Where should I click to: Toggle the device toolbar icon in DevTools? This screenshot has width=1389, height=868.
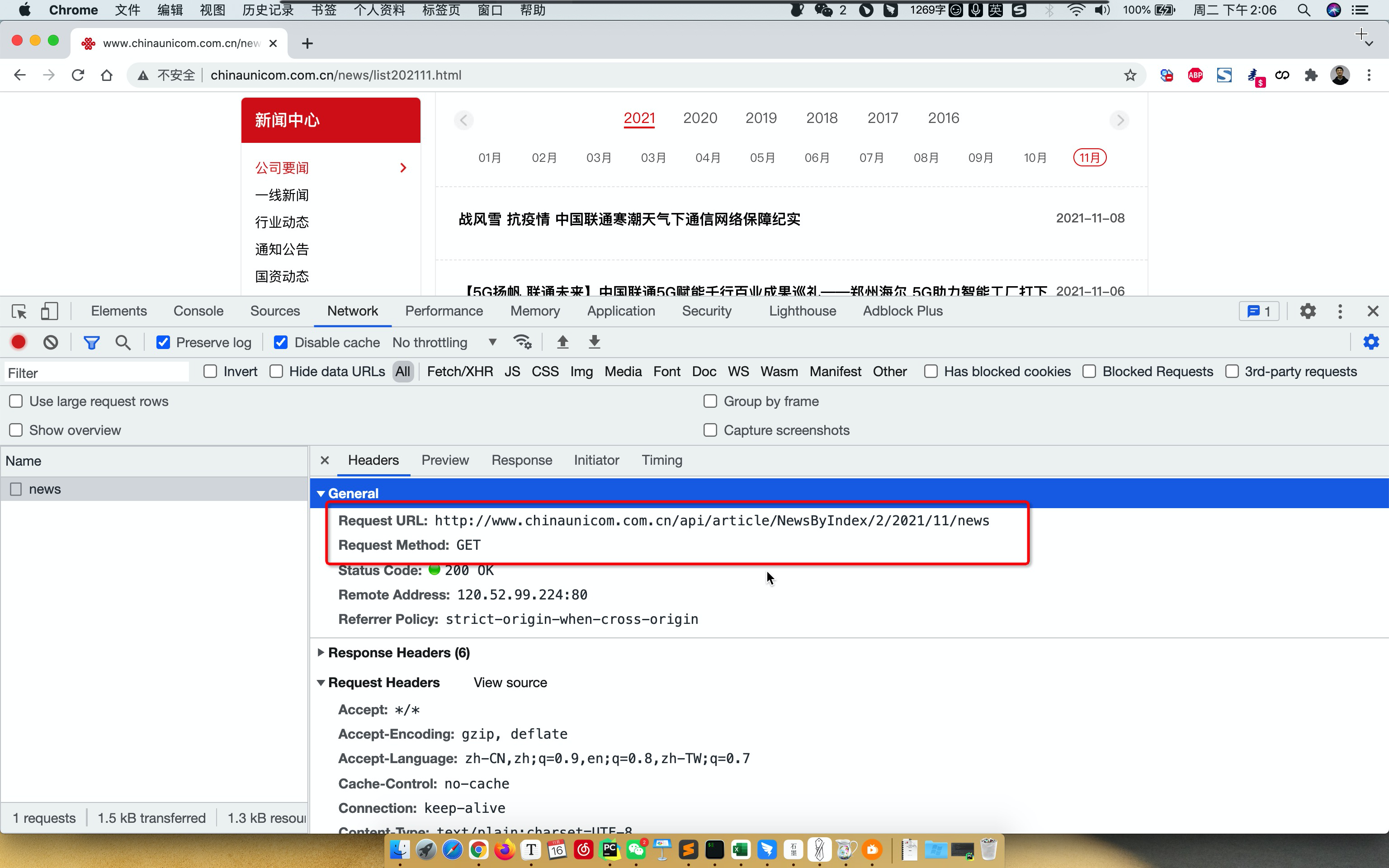coord(49,311)
